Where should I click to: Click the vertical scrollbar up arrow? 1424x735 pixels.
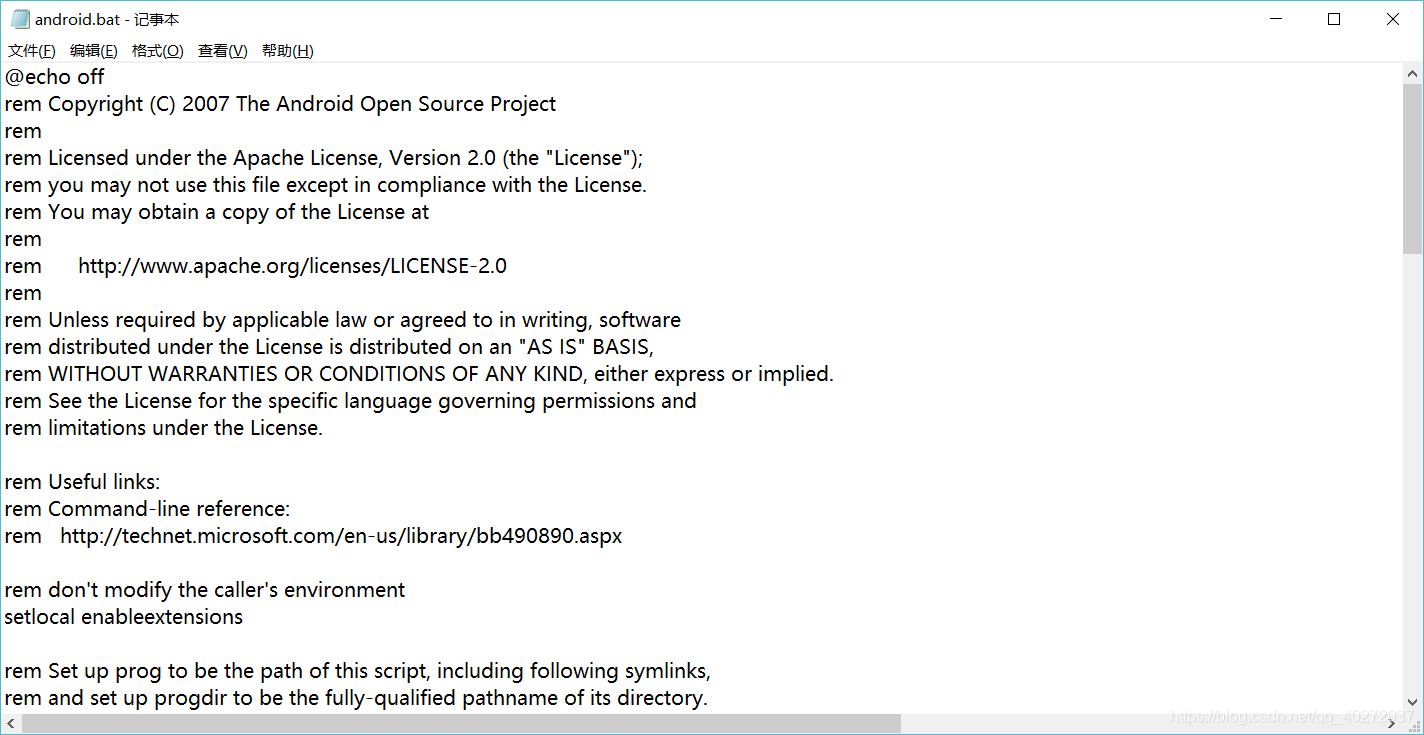pos(1412,74)
